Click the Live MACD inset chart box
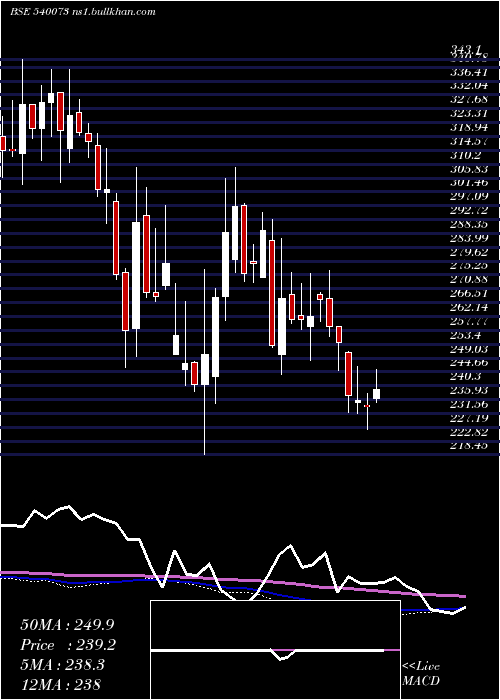500x700 pixels. tap(275, 650)
